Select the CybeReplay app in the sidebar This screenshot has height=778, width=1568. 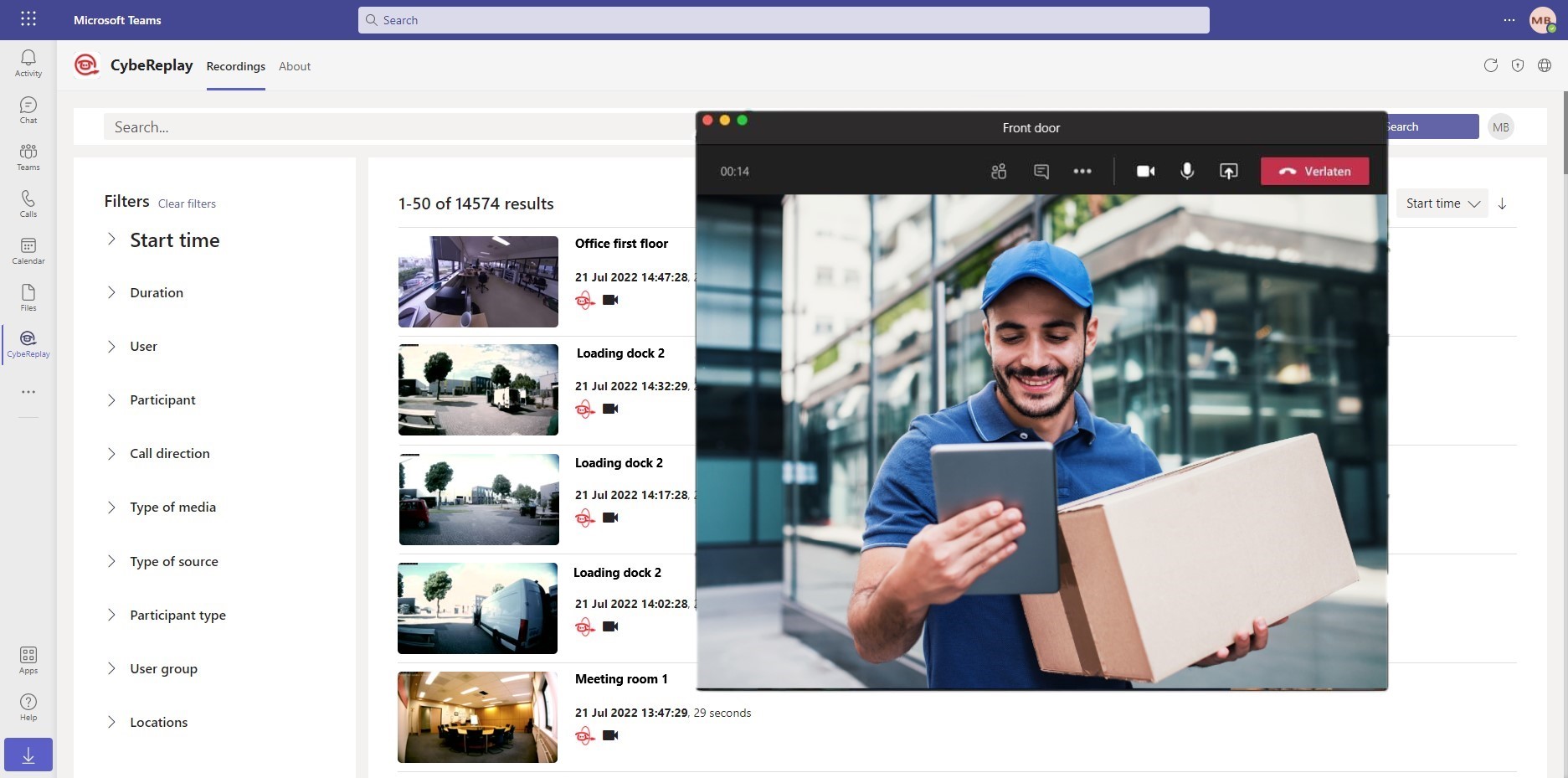(x=28, y=343)
